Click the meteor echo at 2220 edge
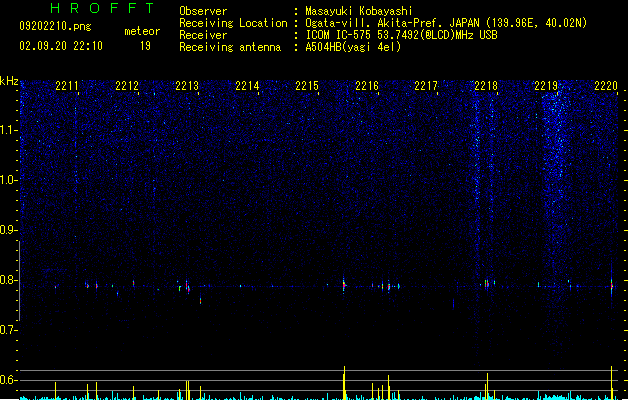The image size is (629, 400). point(612,286)
